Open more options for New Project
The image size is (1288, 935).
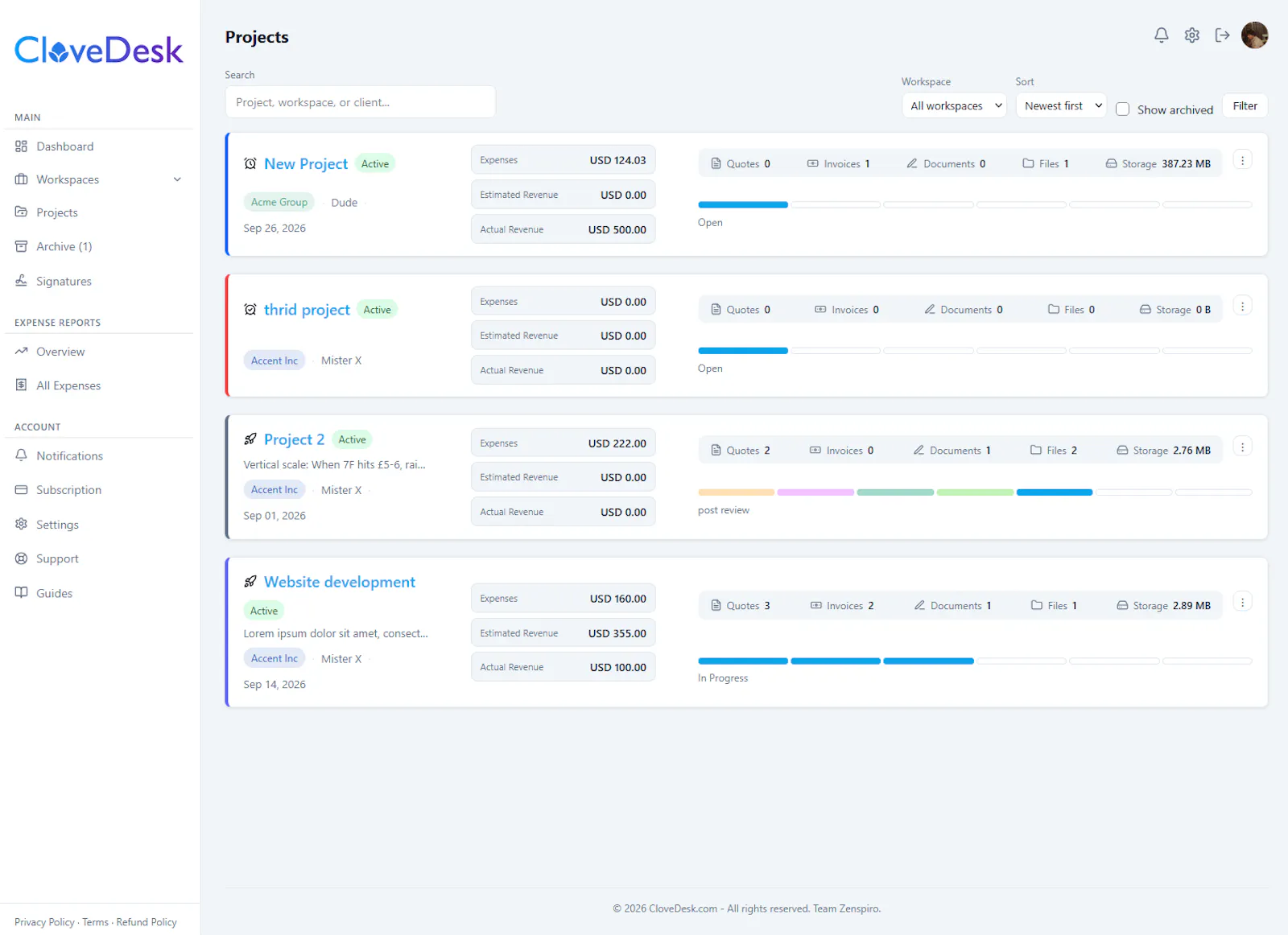[x=1242, y=160]
